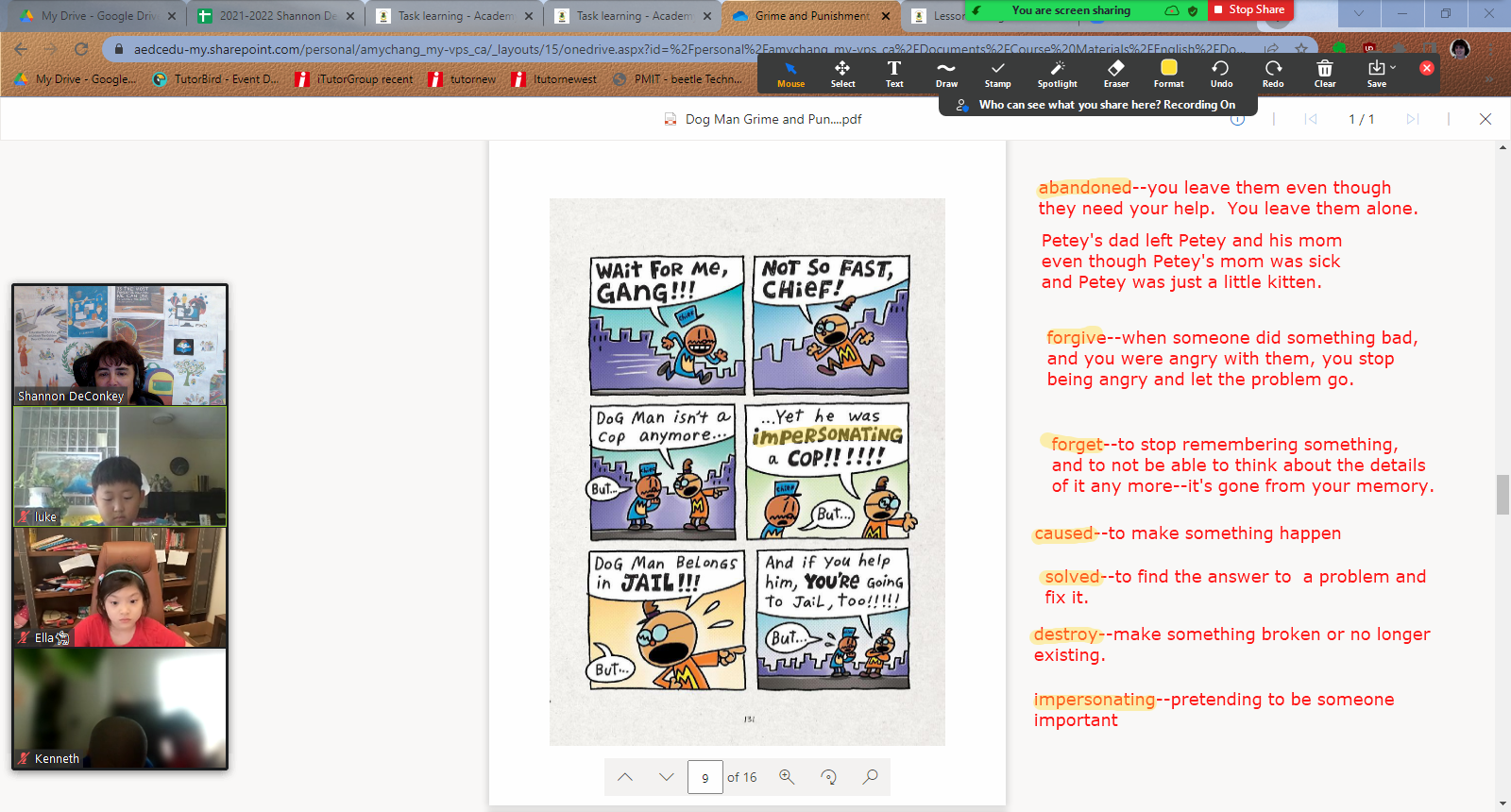Show file info for the PDF
This screenshot has height=812, width=1511.
1237,119
